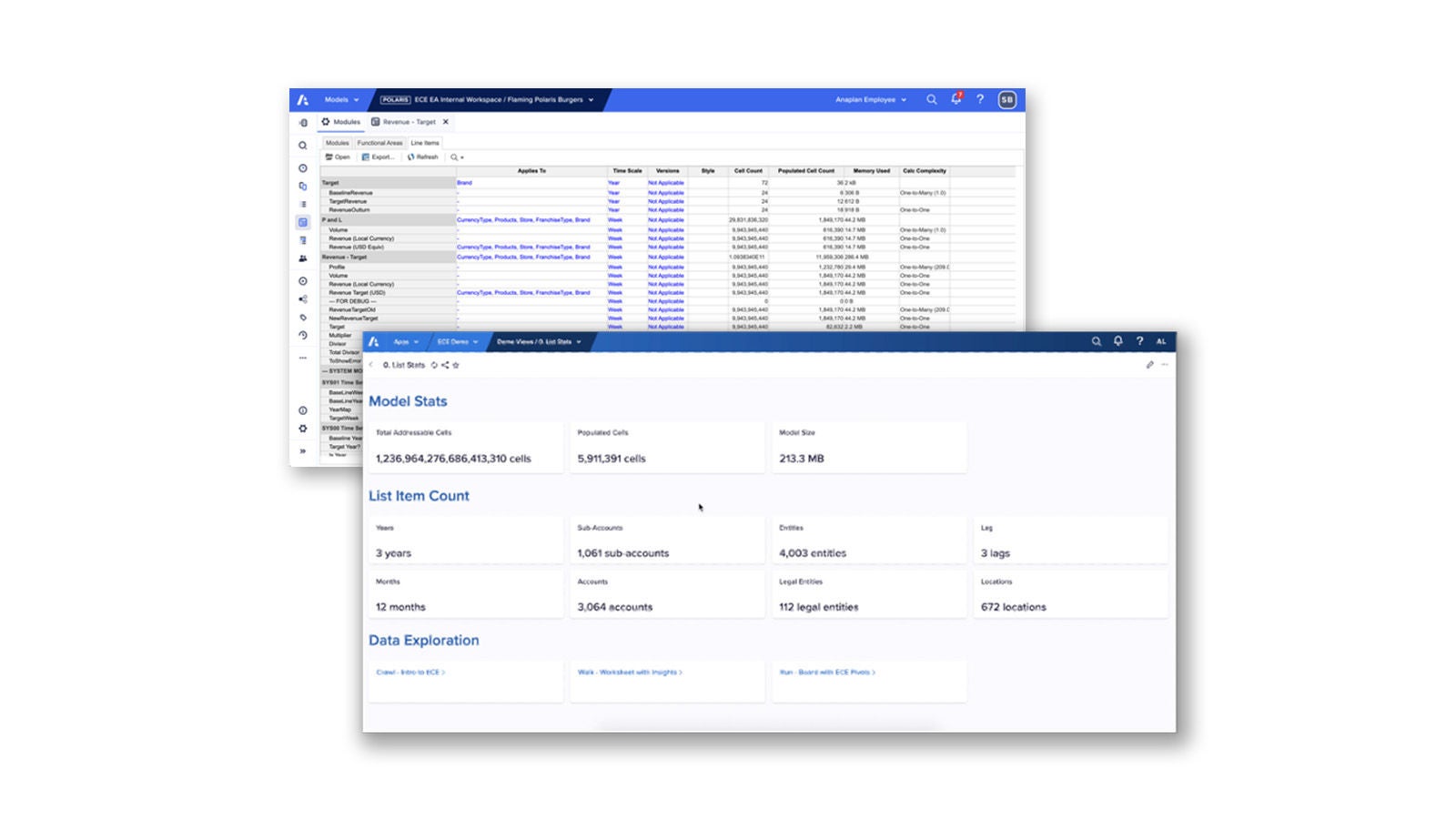
Task: Click the share icon beside 0. List Stats
Action: coord(446,364)
